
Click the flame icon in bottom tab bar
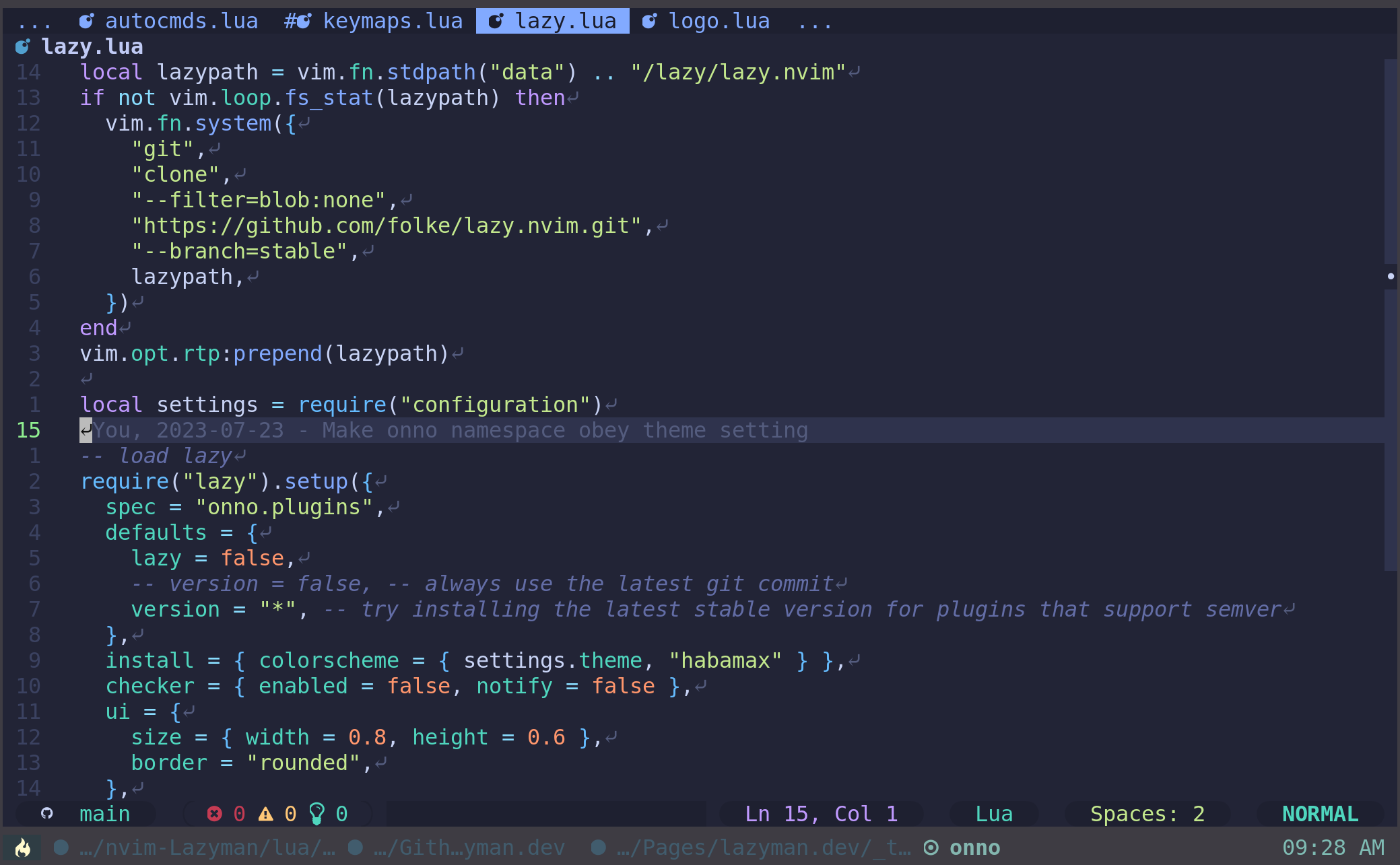click(22, 847)
